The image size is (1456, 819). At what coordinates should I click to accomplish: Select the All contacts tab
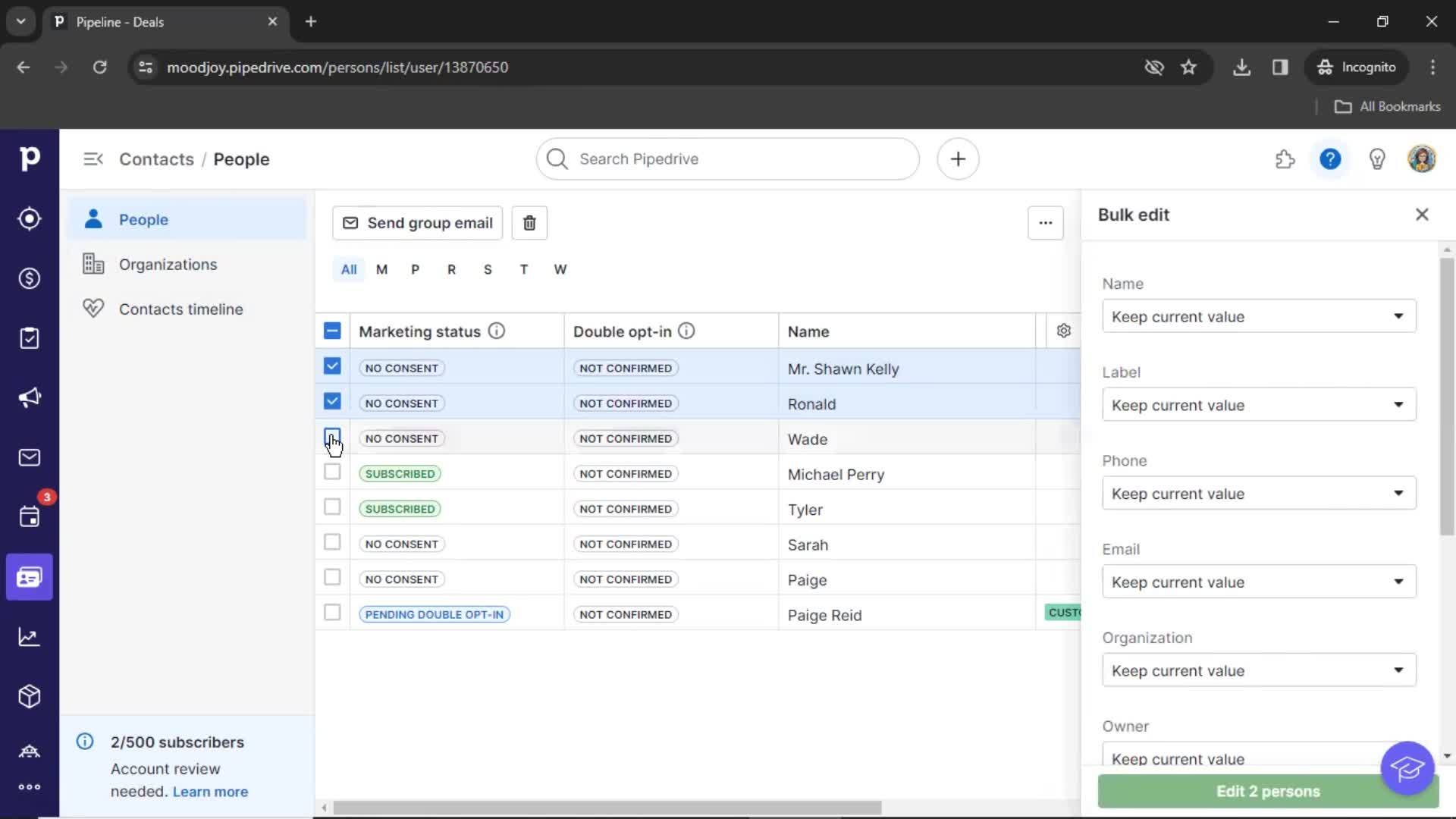(348, 269)
